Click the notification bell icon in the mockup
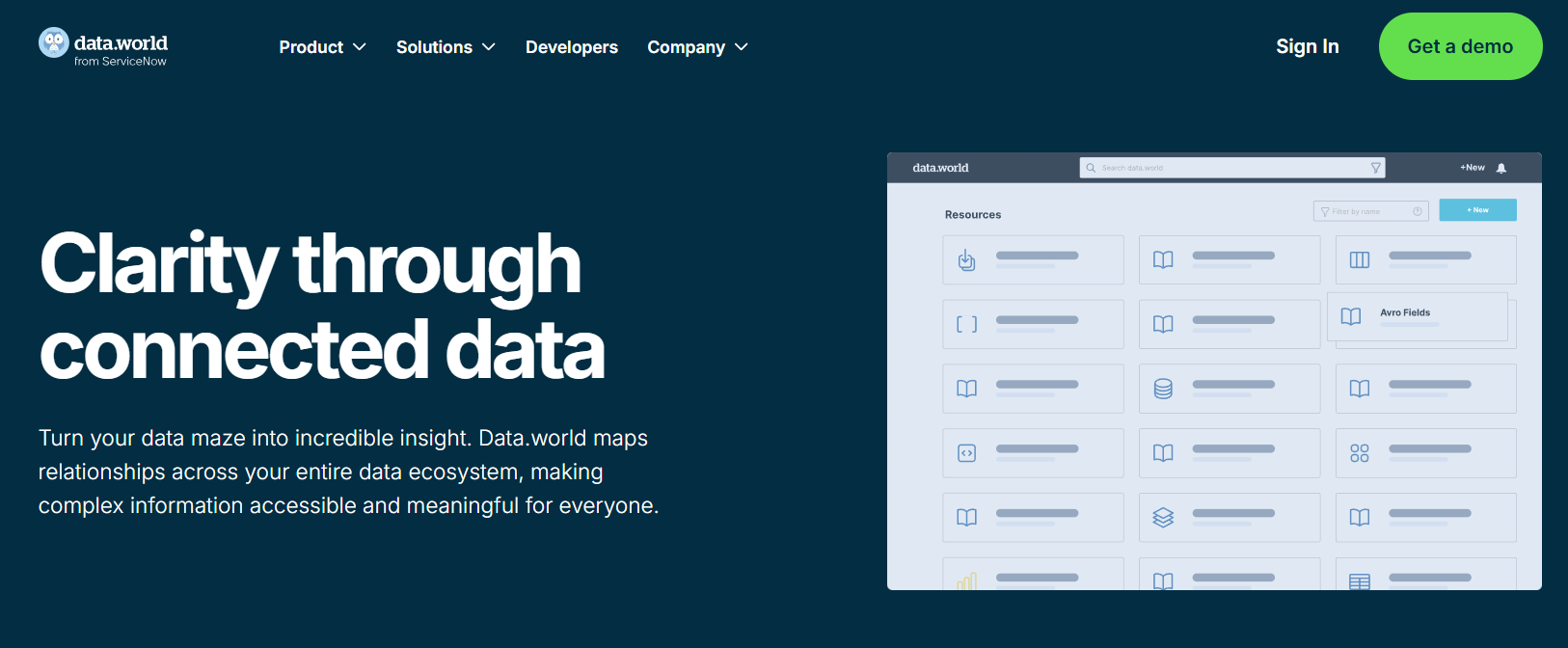 pyautogui.click(x=1501, y=168)
